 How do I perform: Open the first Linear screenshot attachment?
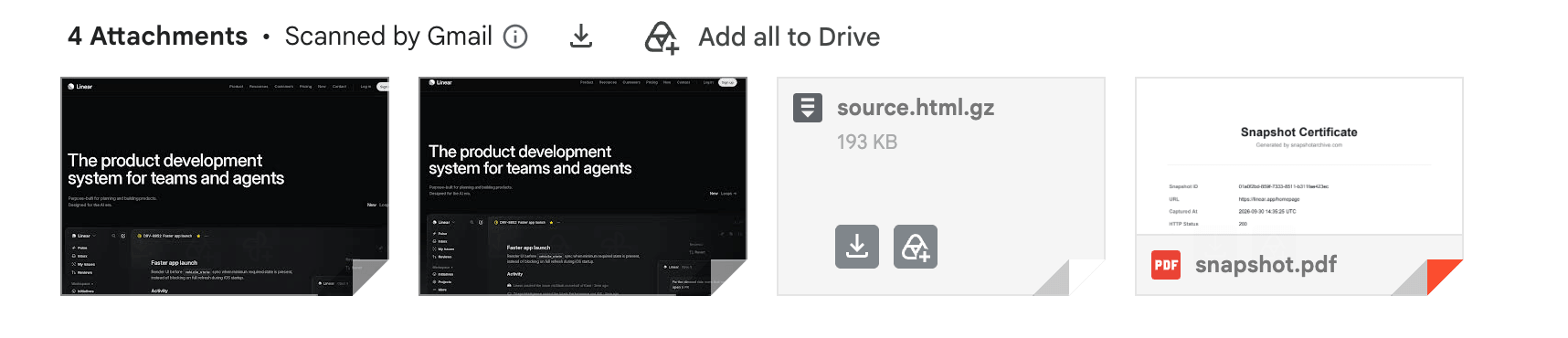pyautogui.click(x=225, y=186)
